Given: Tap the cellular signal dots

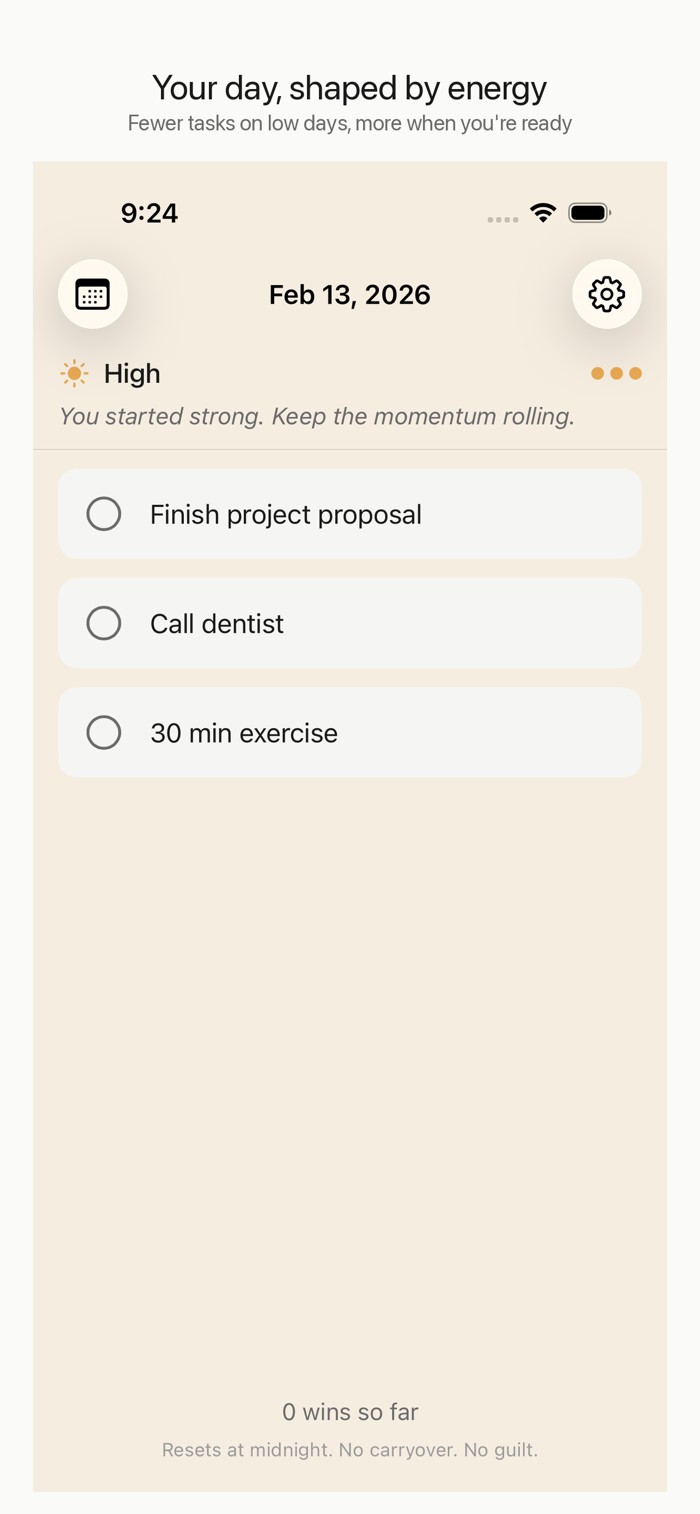Looking at the screenshot, I should coord(503,219).
